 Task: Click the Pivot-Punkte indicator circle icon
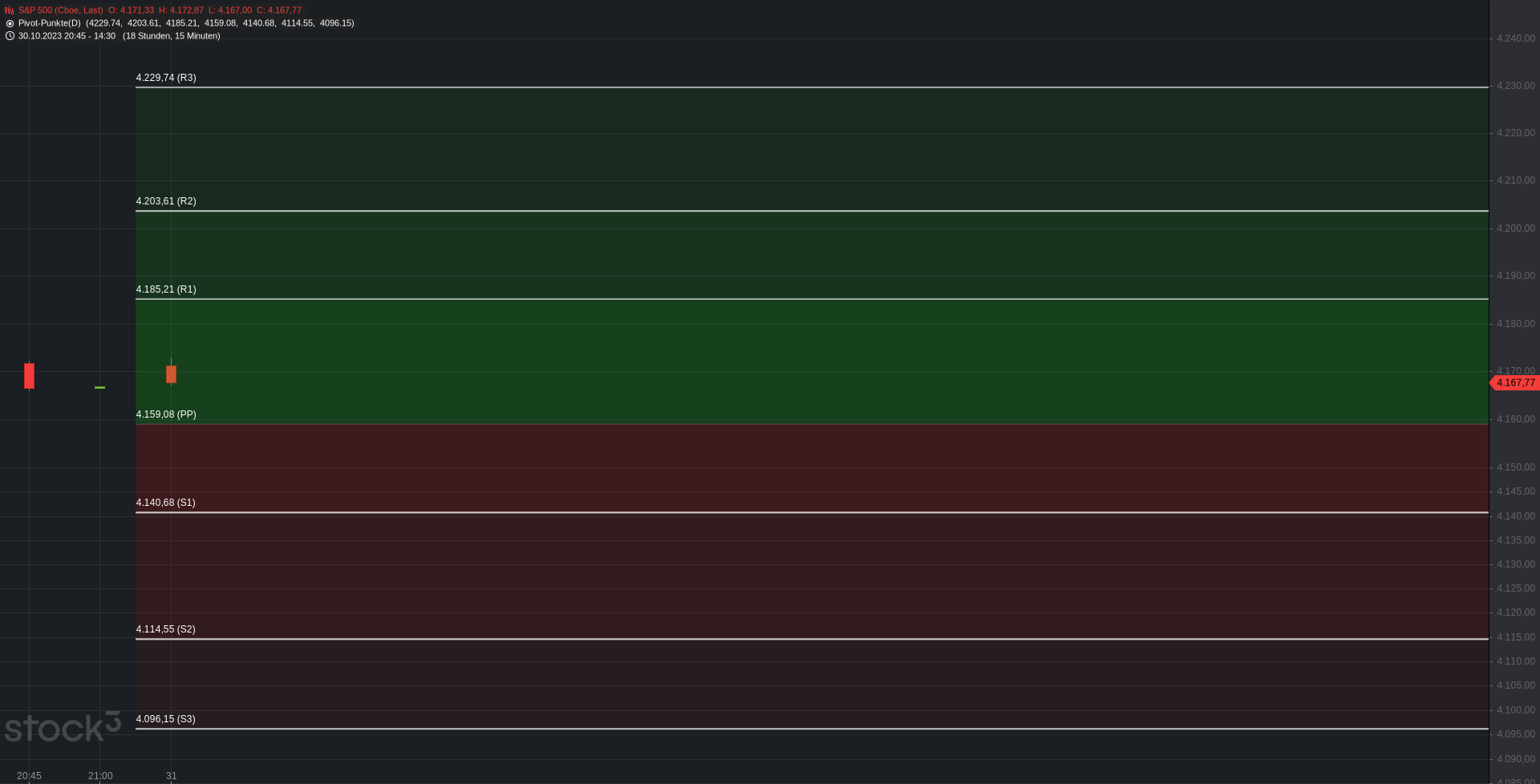click(10, 23)
